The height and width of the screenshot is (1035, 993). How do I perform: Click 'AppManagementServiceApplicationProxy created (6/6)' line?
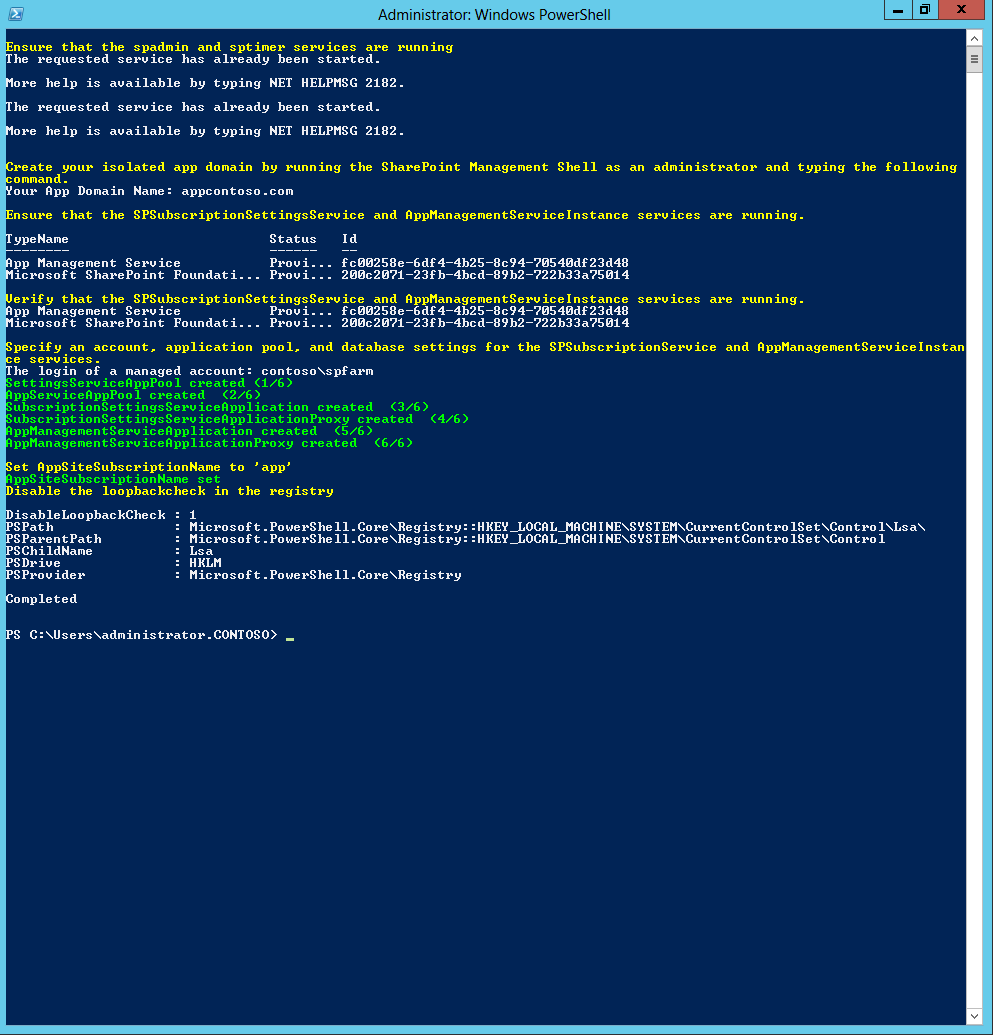209,443
